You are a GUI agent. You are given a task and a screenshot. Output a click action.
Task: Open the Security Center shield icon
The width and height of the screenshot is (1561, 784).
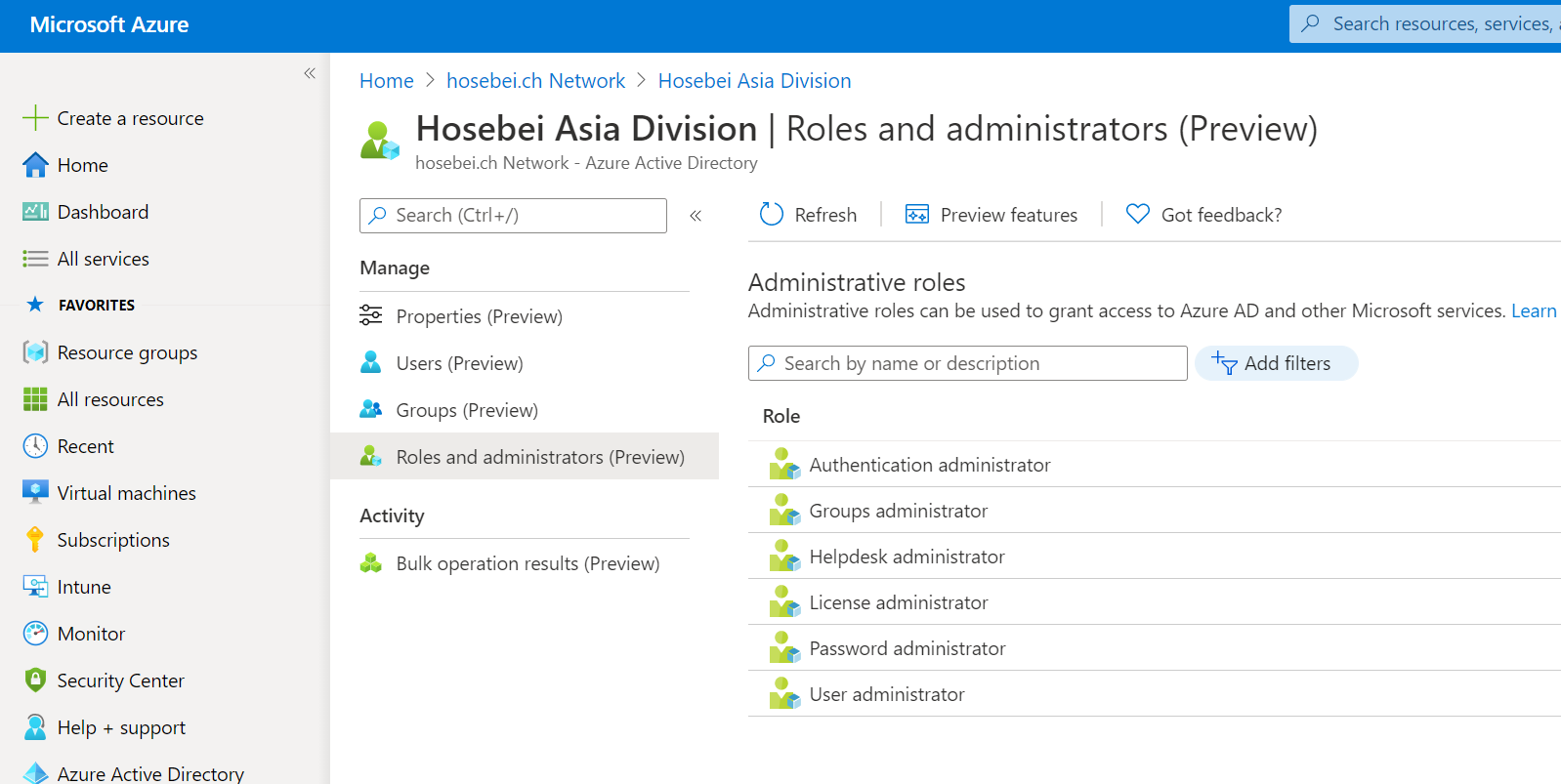point(35,681)
